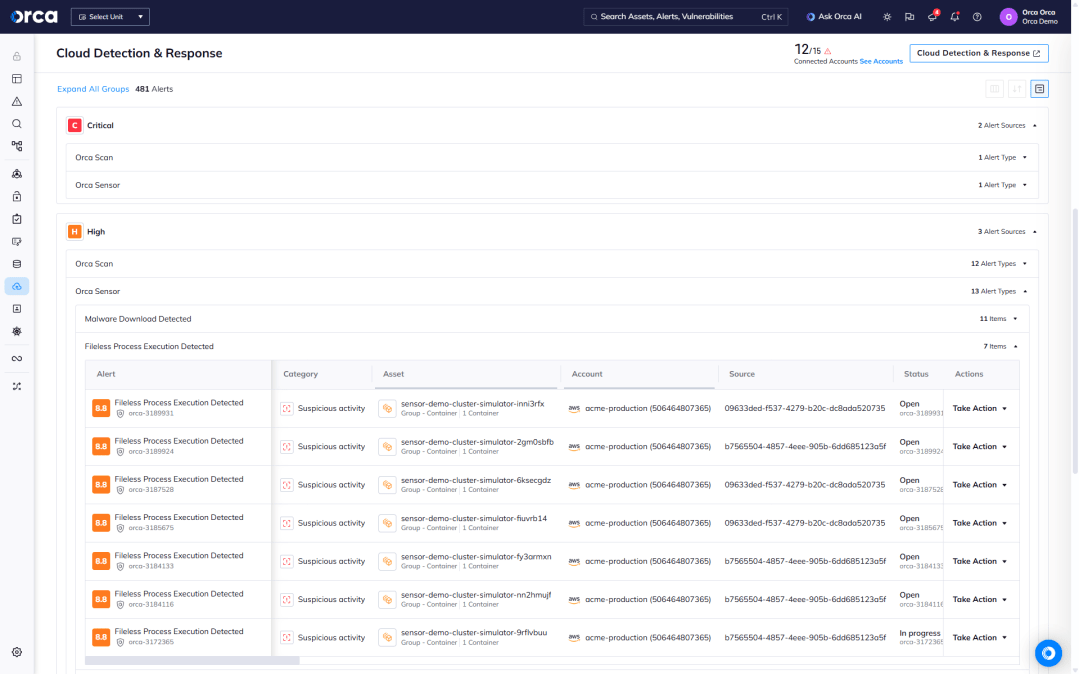
Task: Click the infinity icon in the sidebar
Action: [17, 358]
